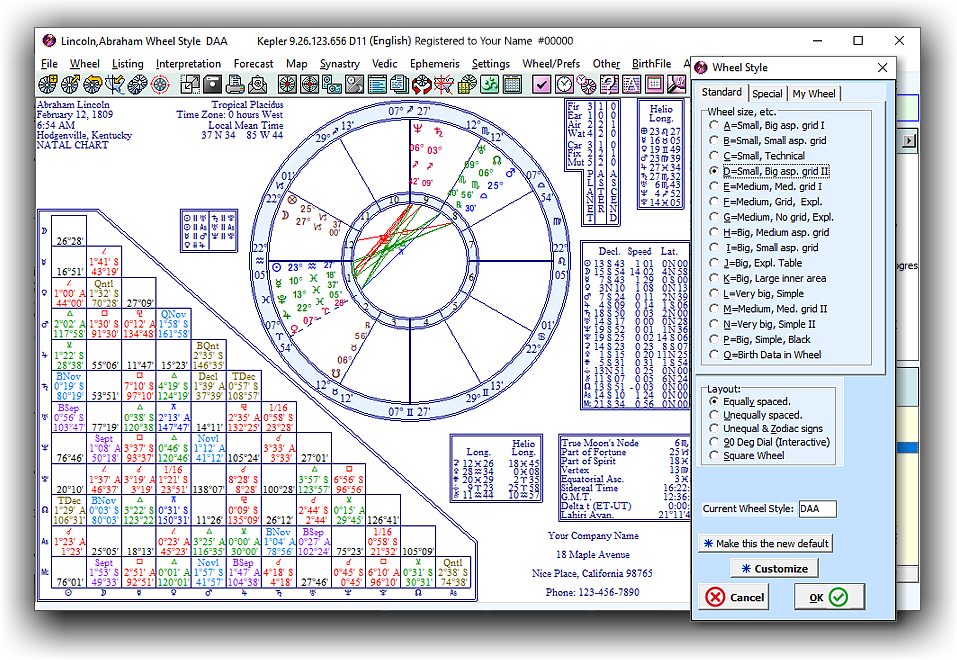Open the Synastry menu
The height and width of the screenshot is (660, 957).
click(x=339, y=64)
